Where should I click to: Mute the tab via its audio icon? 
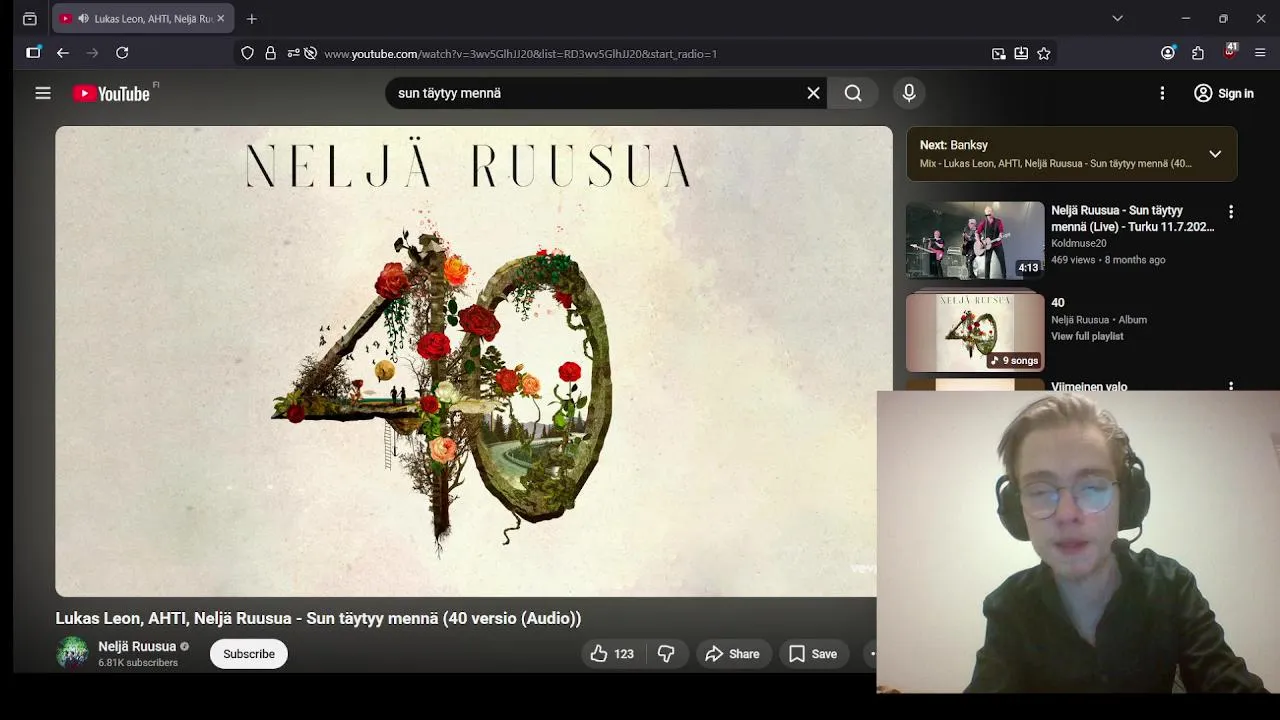pyautogui.click(x=83, y=18)
